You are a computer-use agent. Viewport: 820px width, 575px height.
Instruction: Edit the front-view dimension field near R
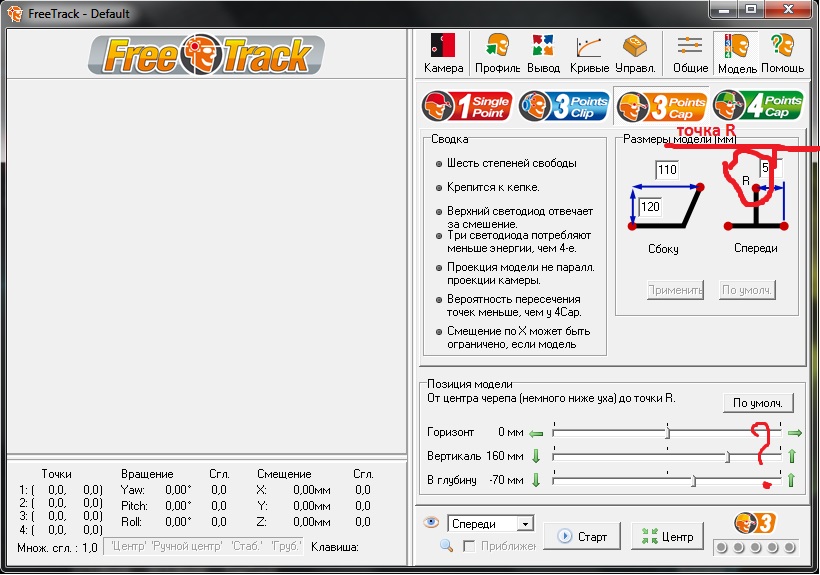(771, 168)
